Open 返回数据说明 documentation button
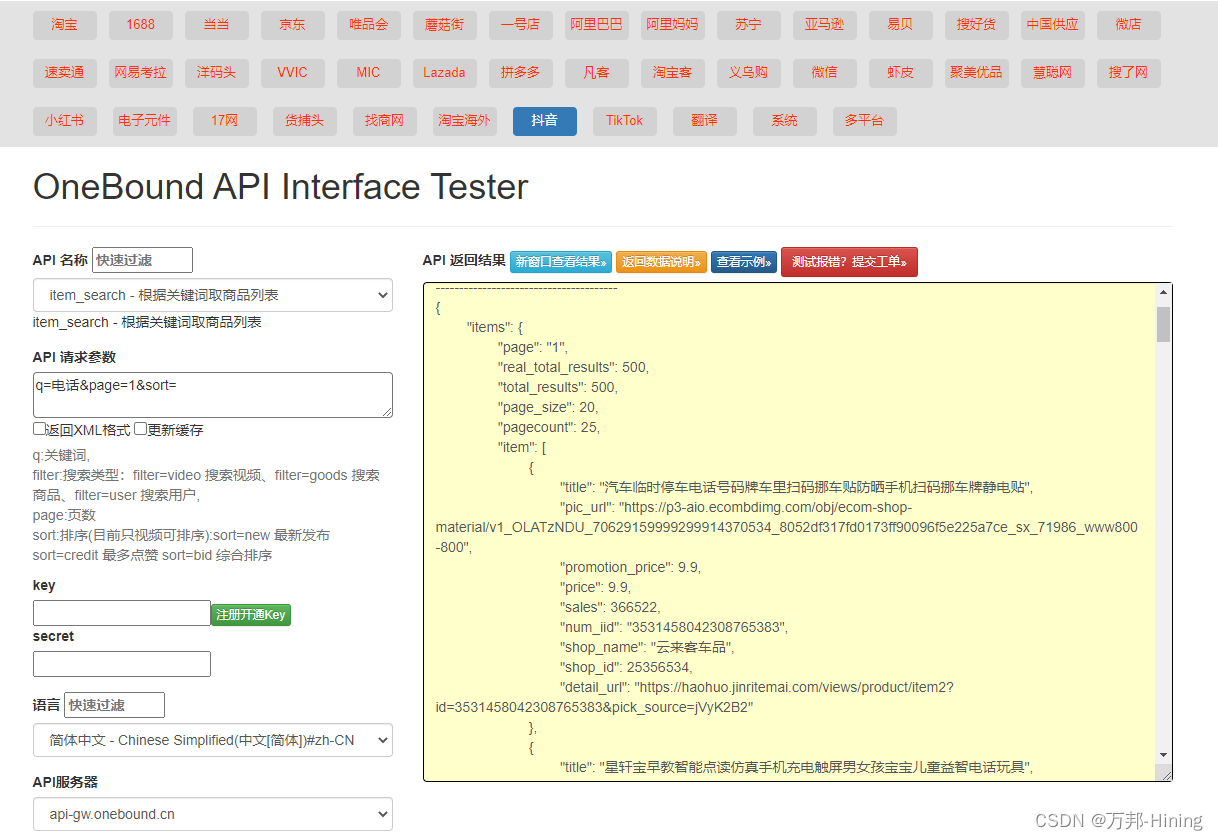The width and height of the screenshot is (1218, 840). pos(661,262)
